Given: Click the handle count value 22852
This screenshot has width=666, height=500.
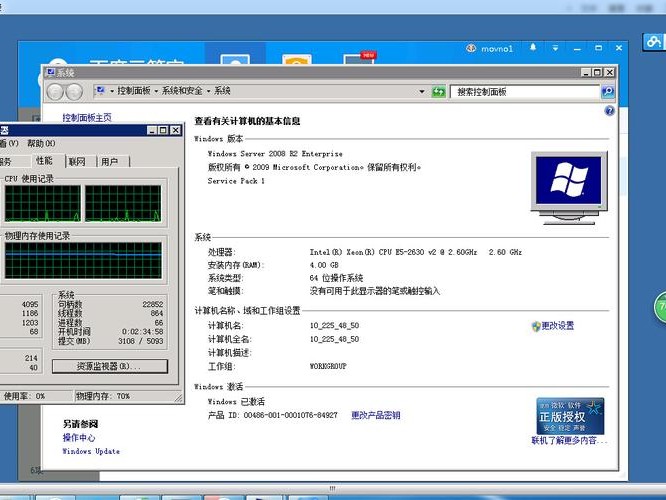Looking at the screenshot, I should point(153,304).
